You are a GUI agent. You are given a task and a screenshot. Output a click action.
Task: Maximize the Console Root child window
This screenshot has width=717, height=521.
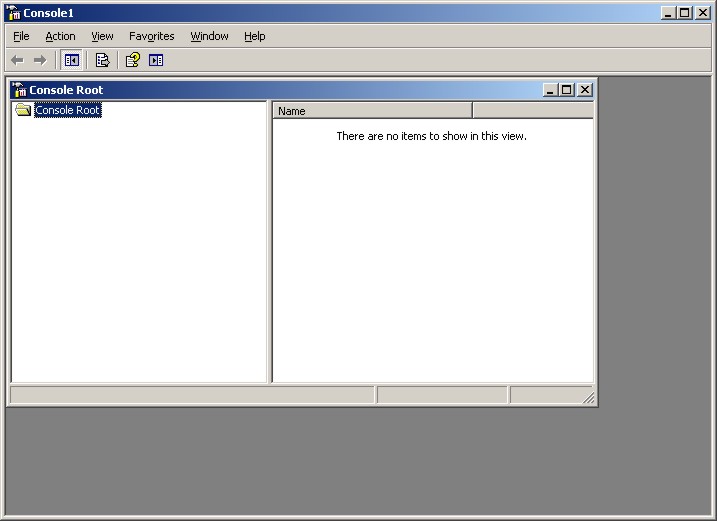pos(567,90)
